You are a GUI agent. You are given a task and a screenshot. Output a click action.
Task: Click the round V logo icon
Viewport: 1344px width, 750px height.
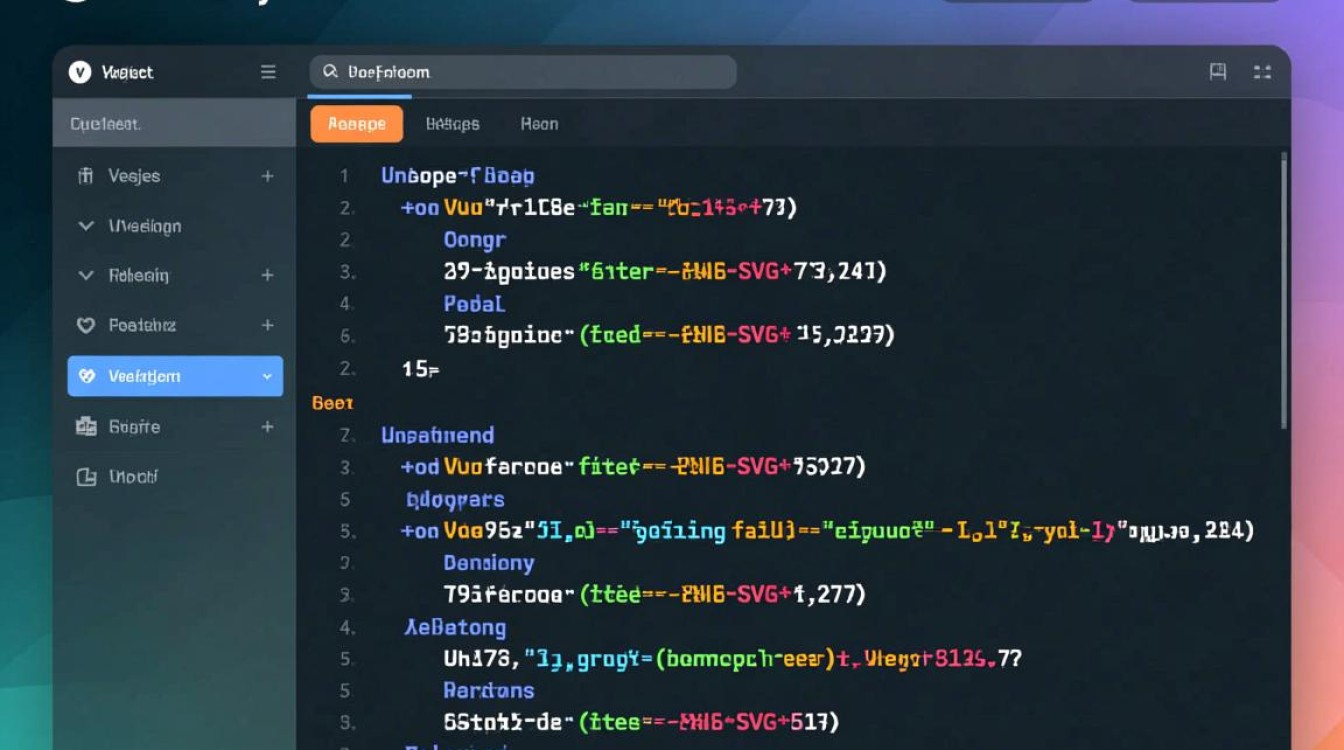(80, 72)
